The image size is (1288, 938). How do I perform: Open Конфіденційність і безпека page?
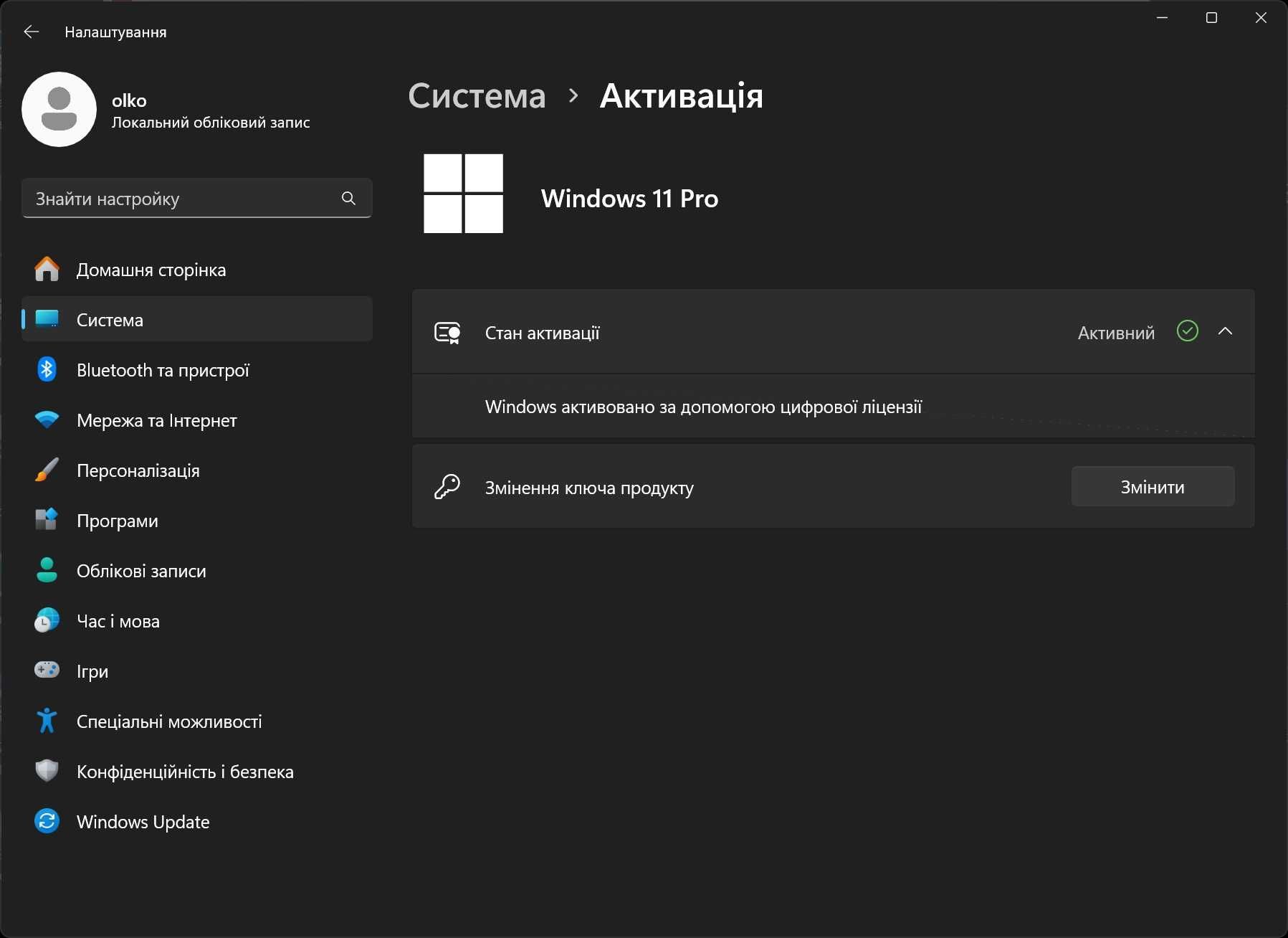[x=197, y=772]
